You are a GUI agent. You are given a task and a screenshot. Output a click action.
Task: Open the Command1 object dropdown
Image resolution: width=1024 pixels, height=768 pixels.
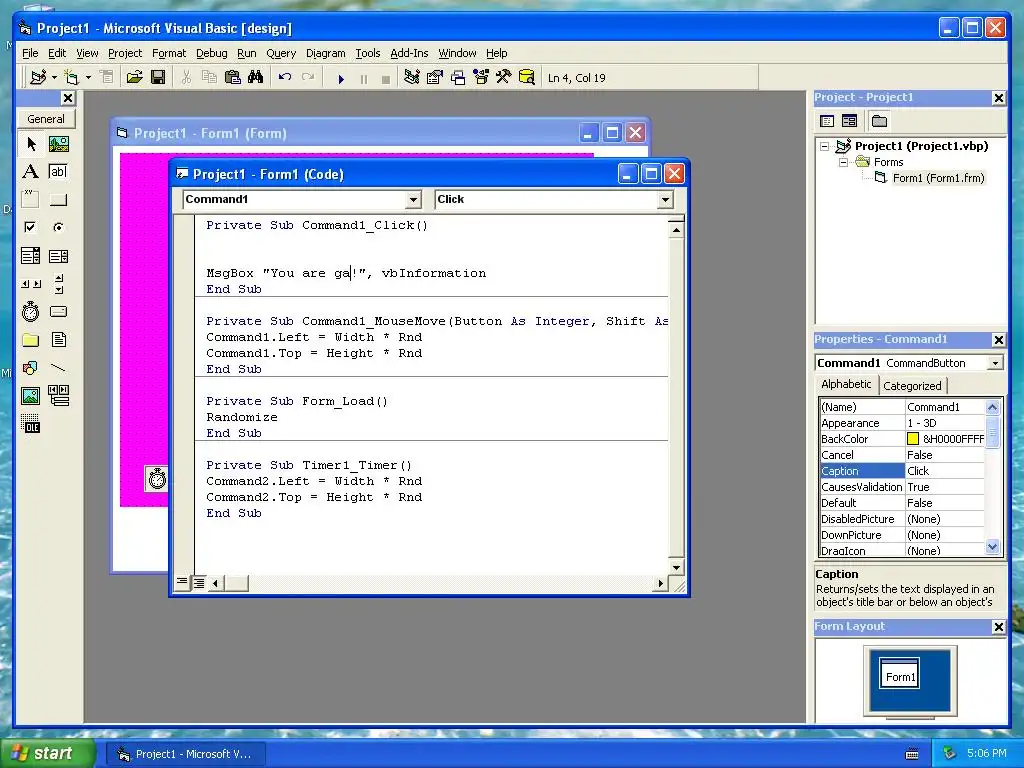(x=413, y=200)
